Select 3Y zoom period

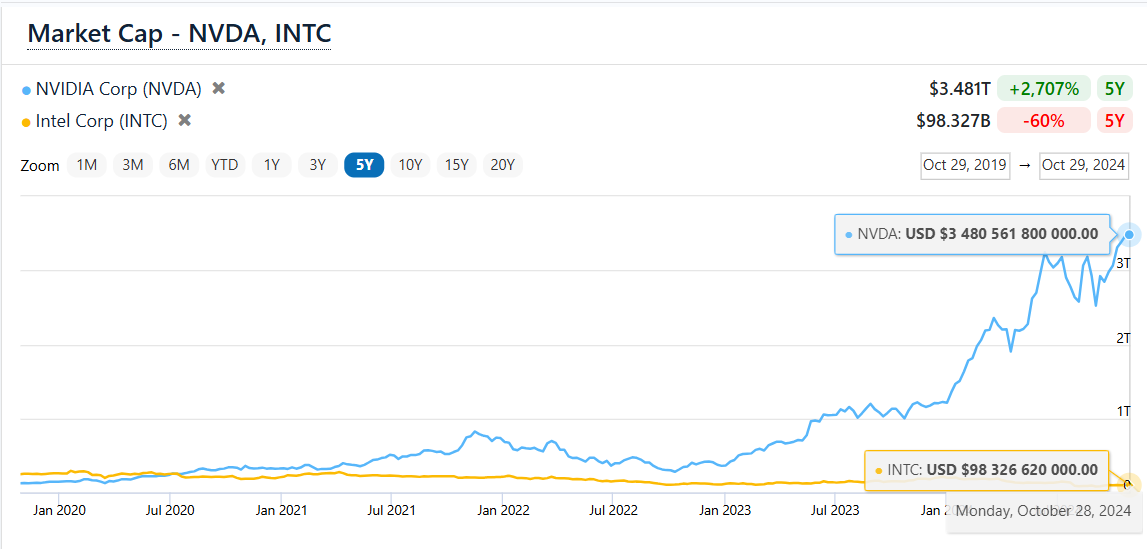(x=317, y=165)
